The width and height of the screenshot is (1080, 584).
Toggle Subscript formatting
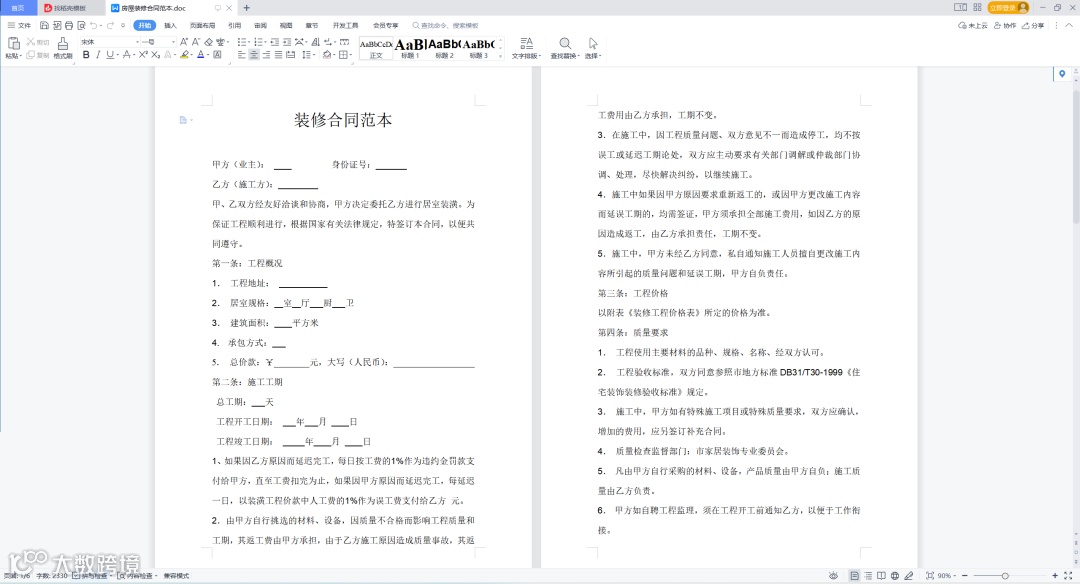click(x=156, y=54)
